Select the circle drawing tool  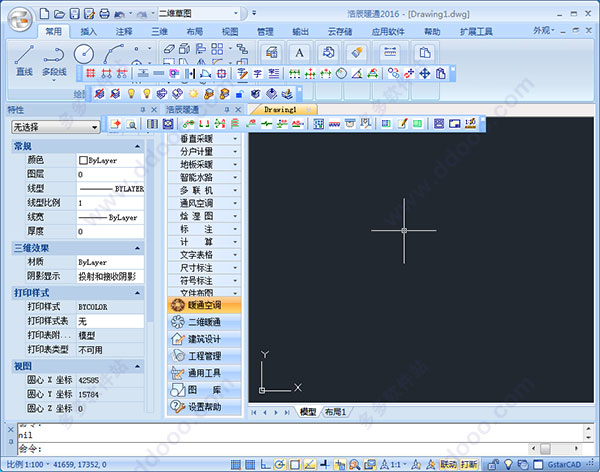point(84,54)
